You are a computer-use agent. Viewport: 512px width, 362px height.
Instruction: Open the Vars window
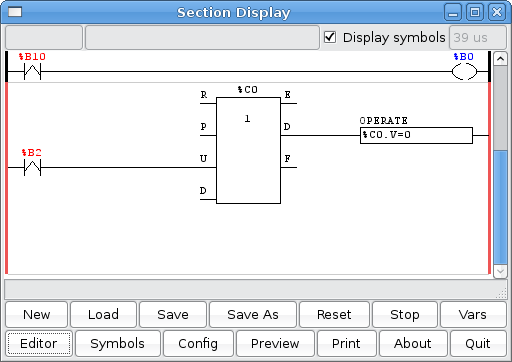point(473,314)
